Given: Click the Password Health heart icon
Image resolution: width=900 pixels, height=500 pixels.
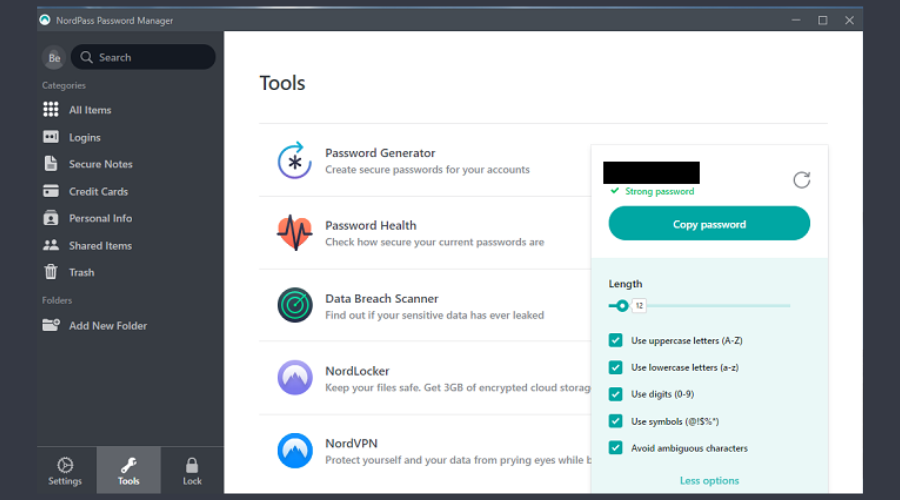Looking at the screenshot, I should click(295, 232).
